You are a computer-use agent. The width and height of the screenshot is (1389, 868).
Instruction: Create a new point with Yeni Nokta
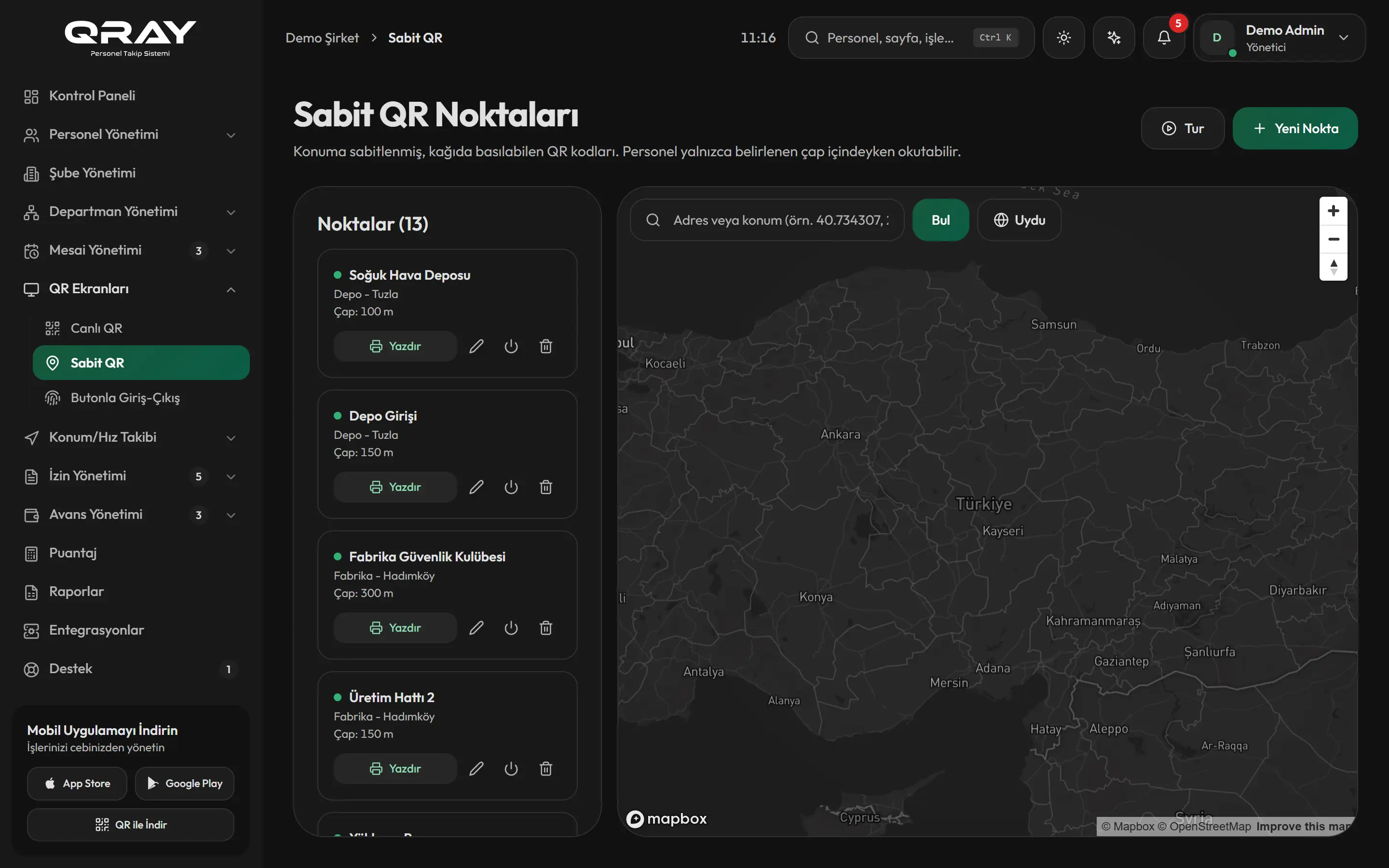coord(1295,129)
